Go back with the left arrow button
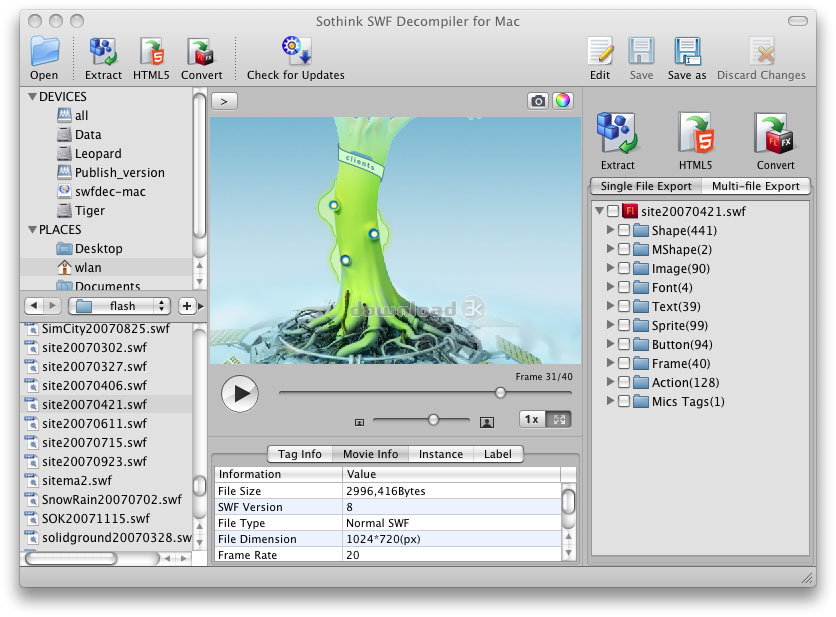 tap(34, 306)
